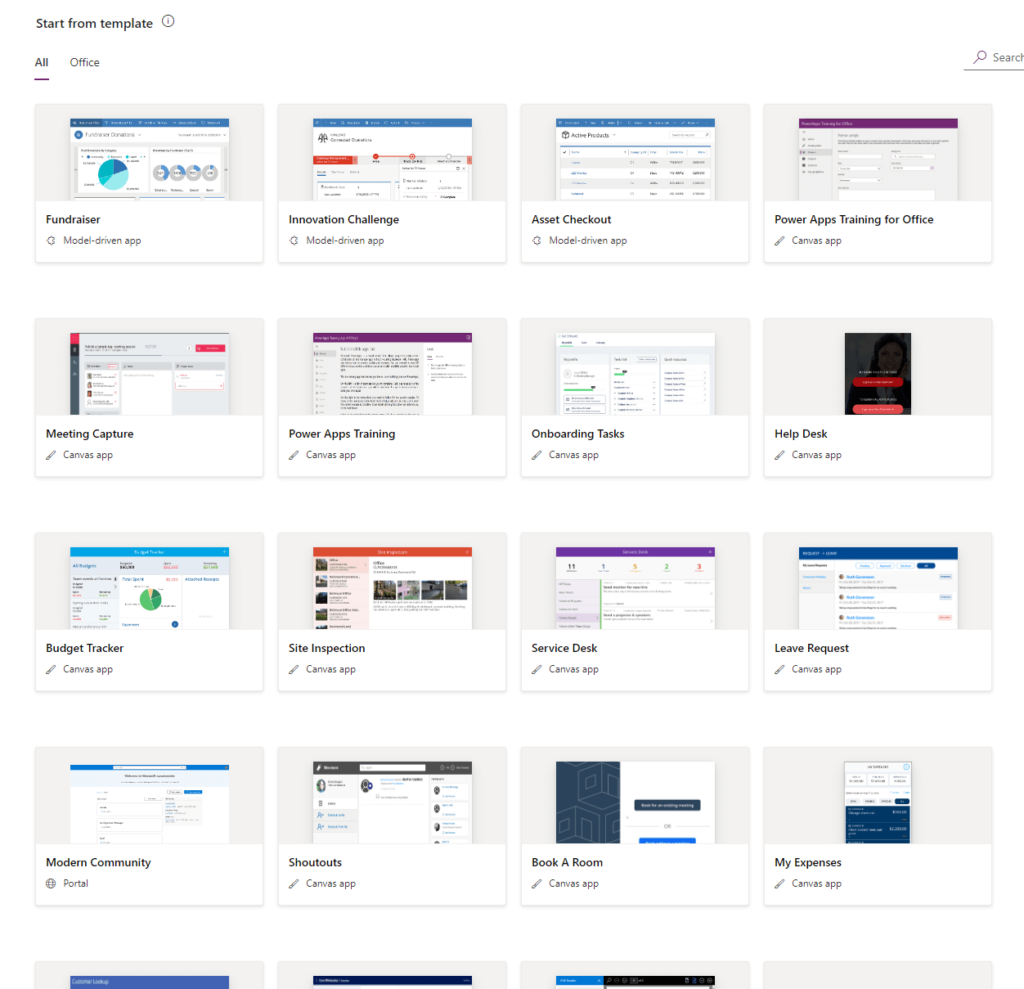Select the My Expenses title
This screenshot has height=989, width=1024.
click(808, 862)
